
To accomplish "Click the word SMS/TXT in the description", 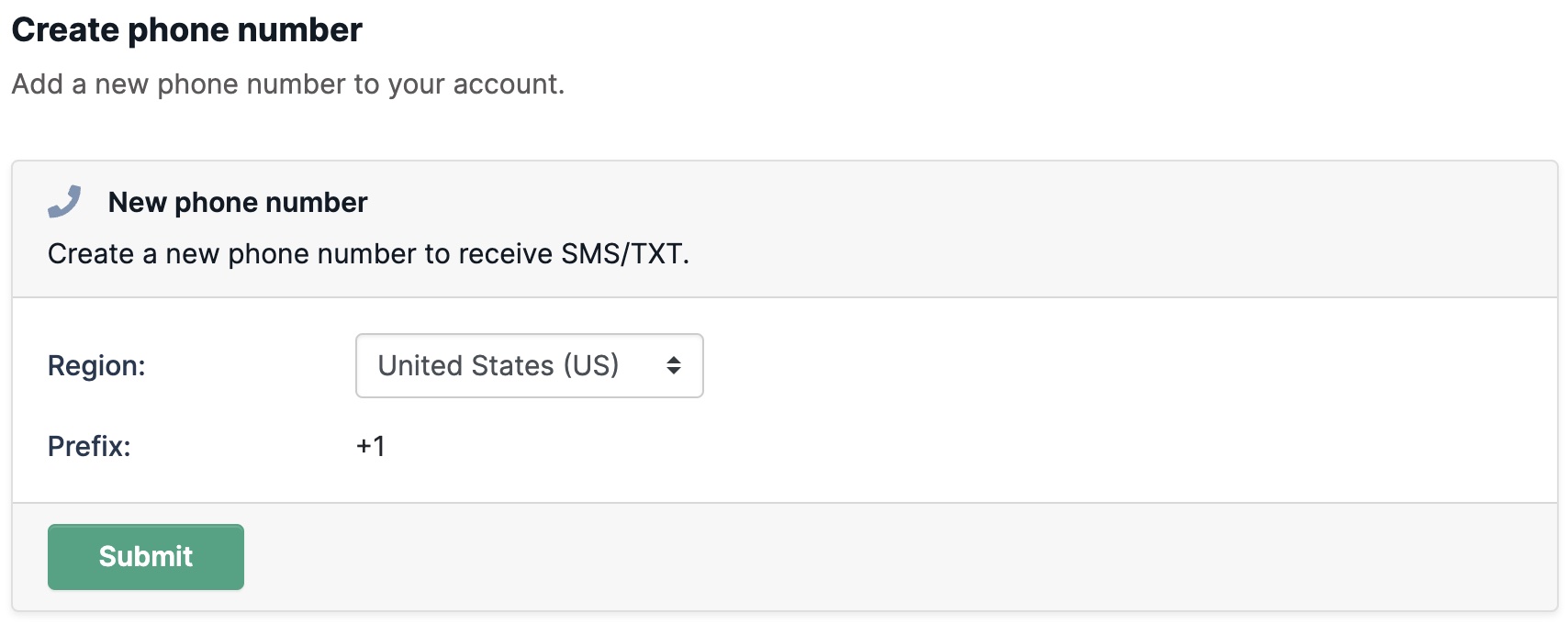I will click(x=622, y=253).
